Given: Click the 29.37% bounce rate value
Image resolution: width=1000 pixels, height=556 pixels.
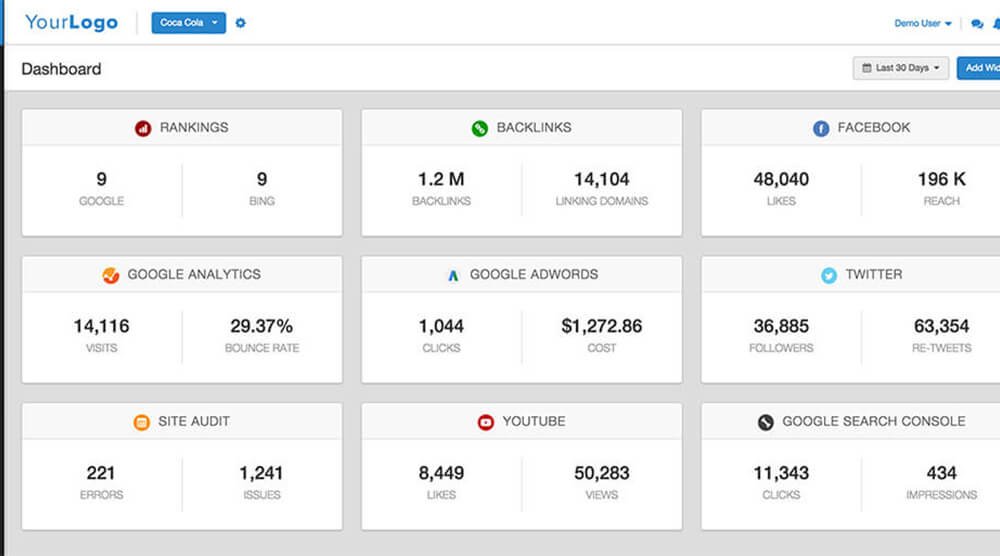Looking at the screenshot, I should (261, 326).
